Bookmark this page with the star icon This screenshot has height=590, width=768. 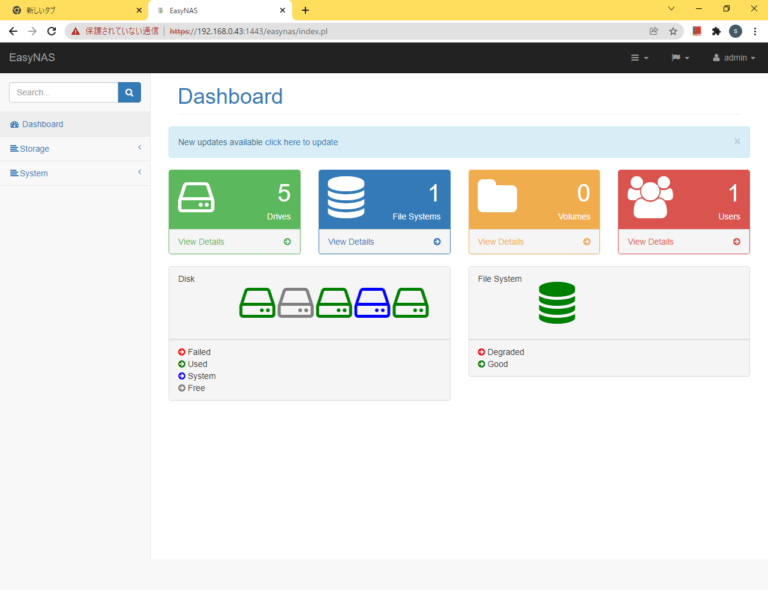click(673, 31)
